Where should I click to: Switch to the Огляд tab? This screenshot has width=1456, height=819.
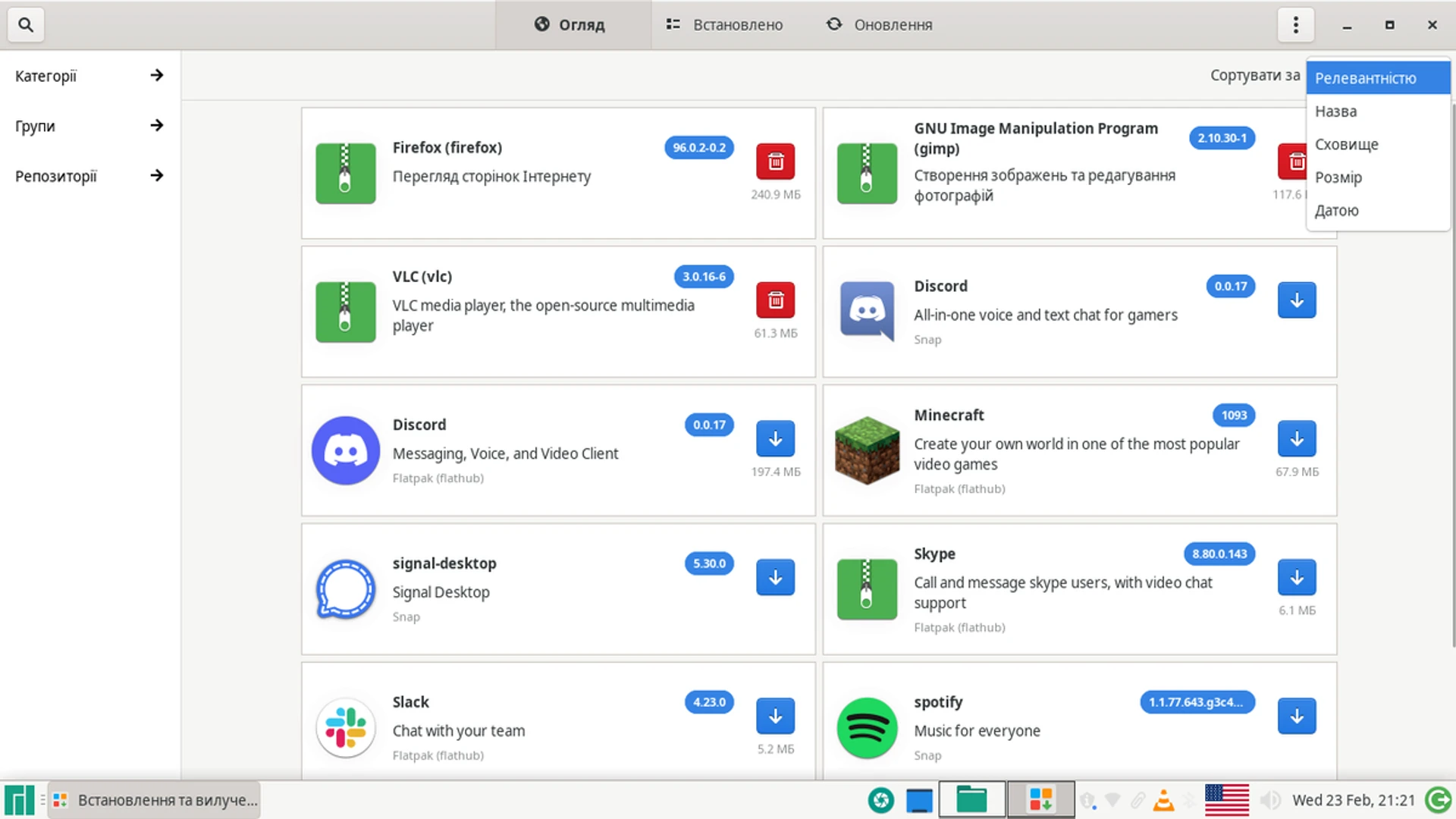(573, 25)
